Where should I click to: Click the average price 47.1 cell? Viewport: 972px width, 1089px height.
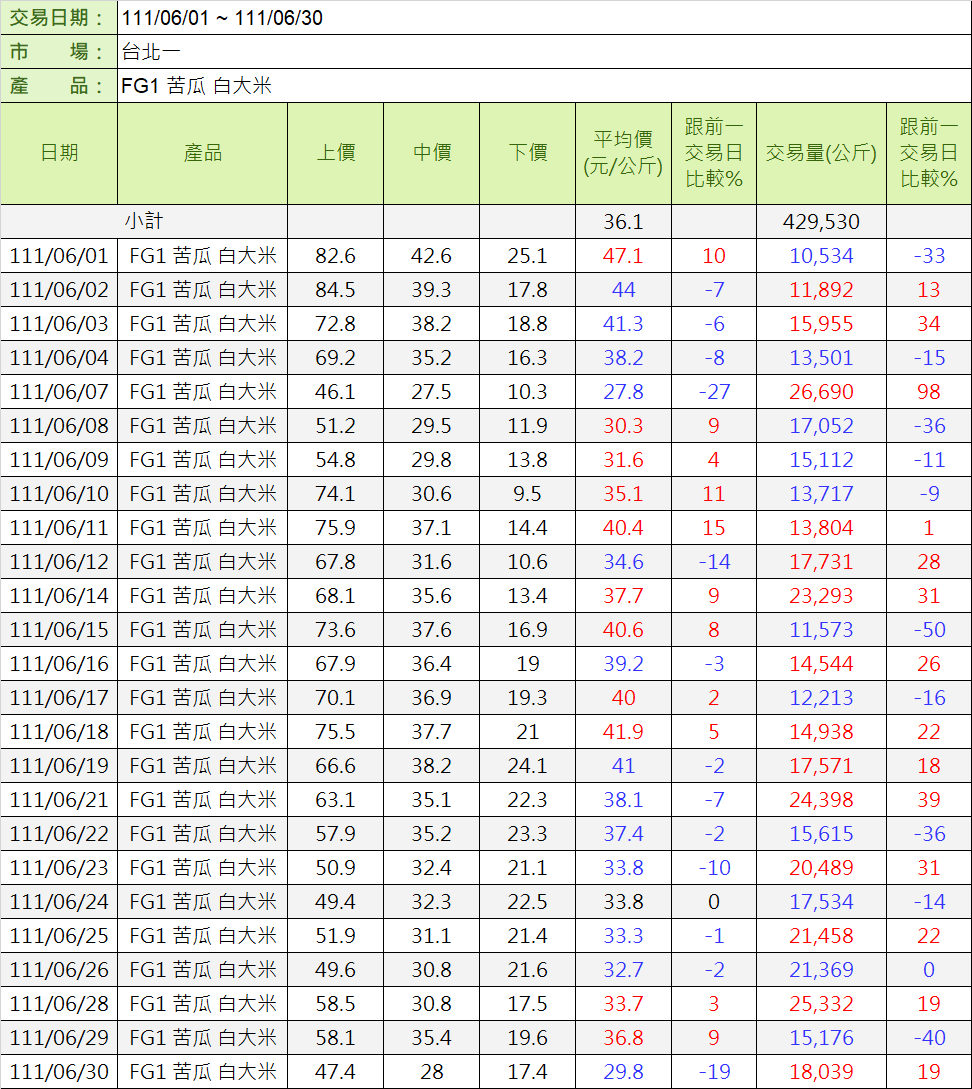point(623,256)
